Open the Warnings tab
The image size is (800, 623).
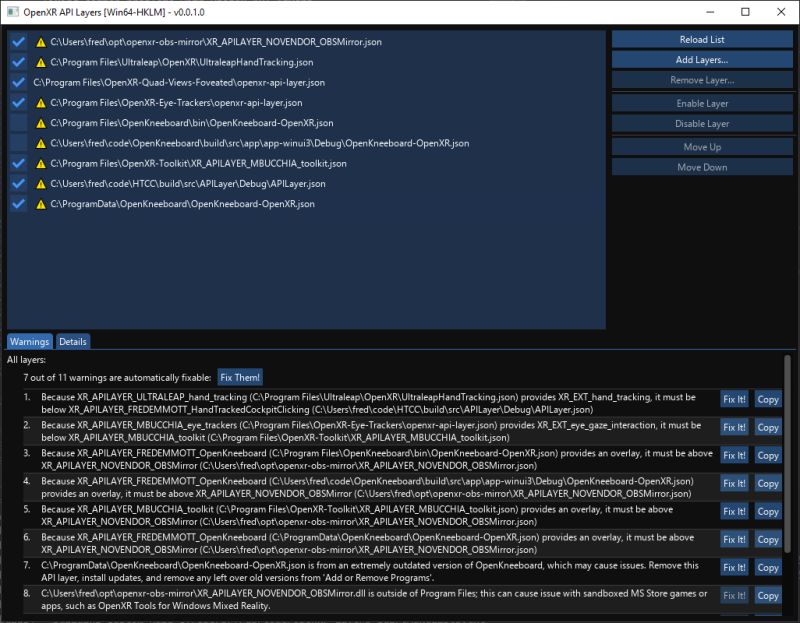(29, 341)
